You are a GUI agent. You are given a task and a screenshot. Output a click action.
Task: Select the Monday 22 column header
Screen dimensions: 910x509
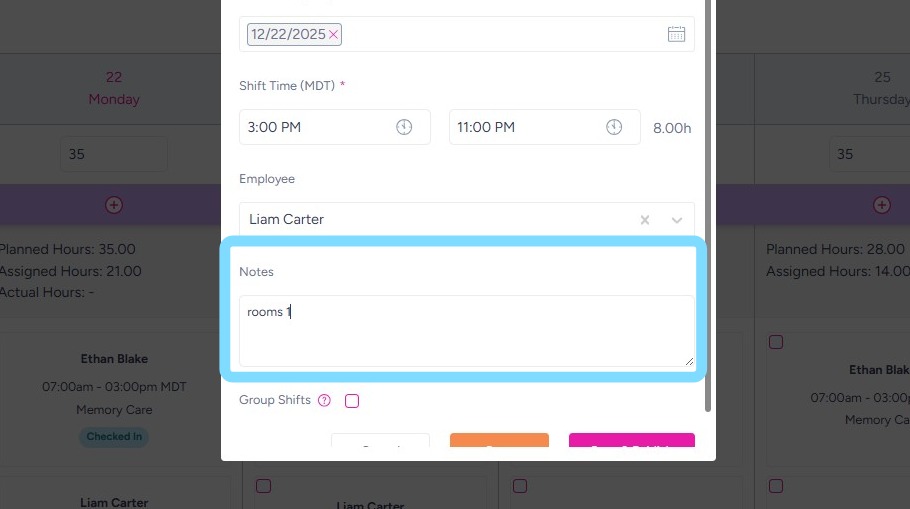click(114, 88)
